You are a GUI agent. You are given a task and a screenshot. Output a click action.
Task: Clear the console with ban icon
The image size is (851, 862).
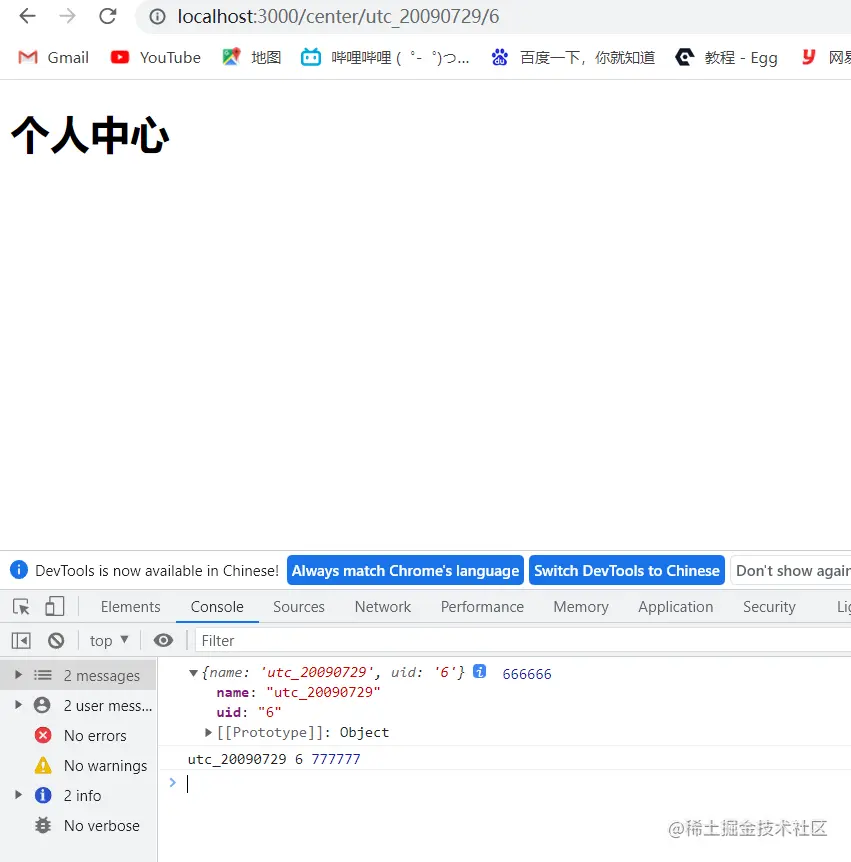tap(56, 640)
